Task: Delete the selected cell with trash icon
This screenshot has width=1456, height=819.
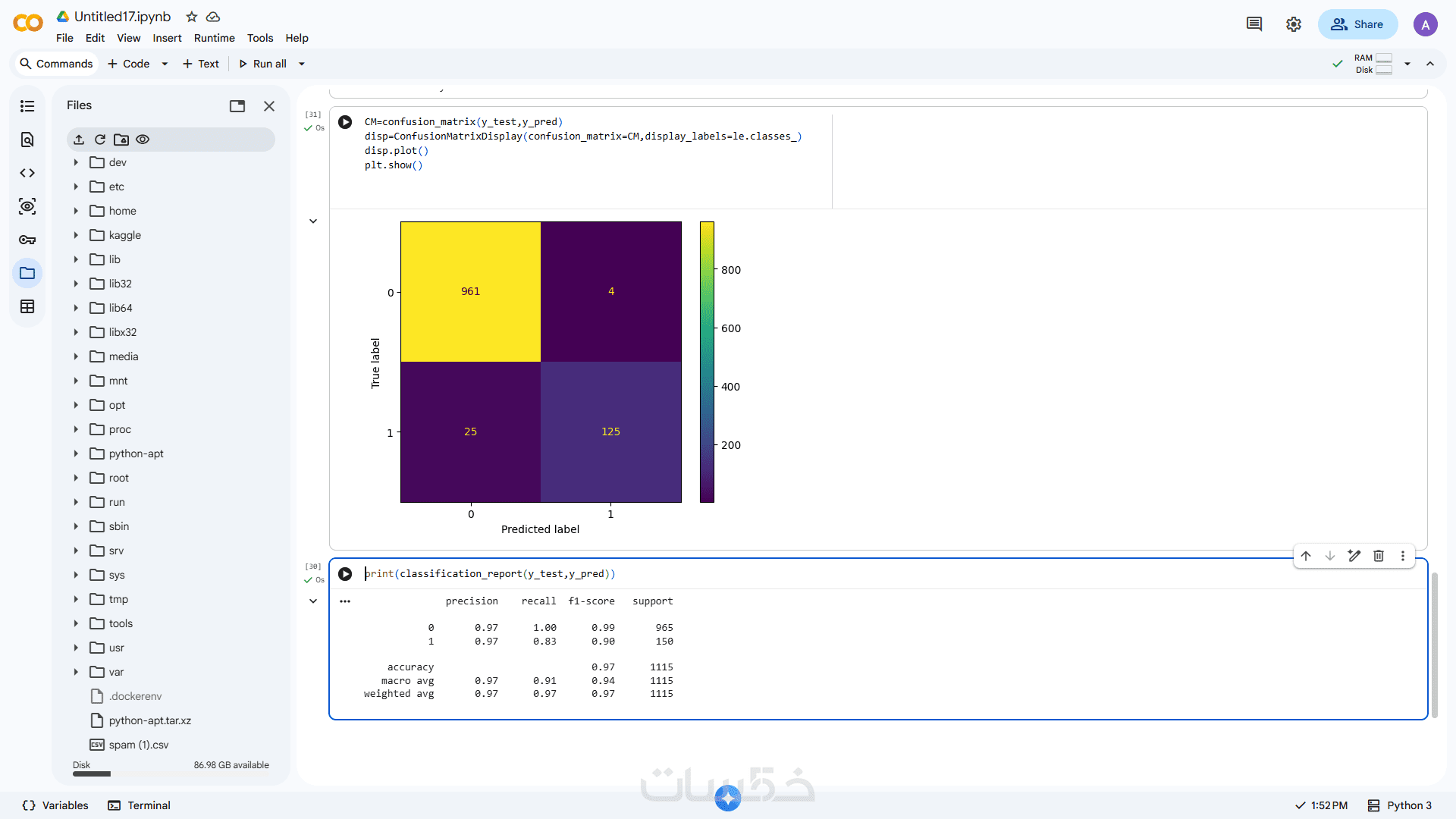Action: pos(1379,556)
